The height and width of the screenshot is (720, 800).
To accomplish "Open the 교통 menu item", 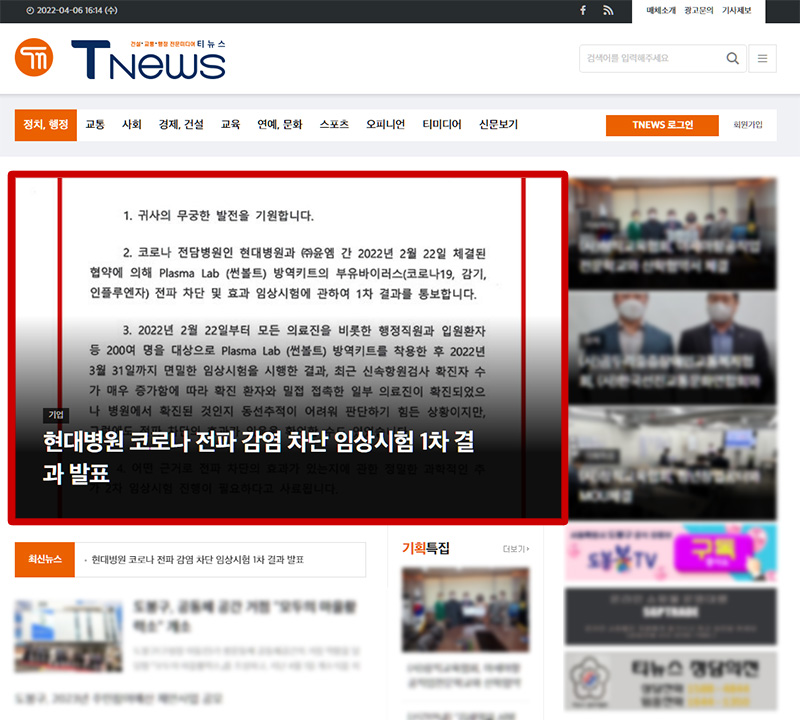I will pos(95,125).
